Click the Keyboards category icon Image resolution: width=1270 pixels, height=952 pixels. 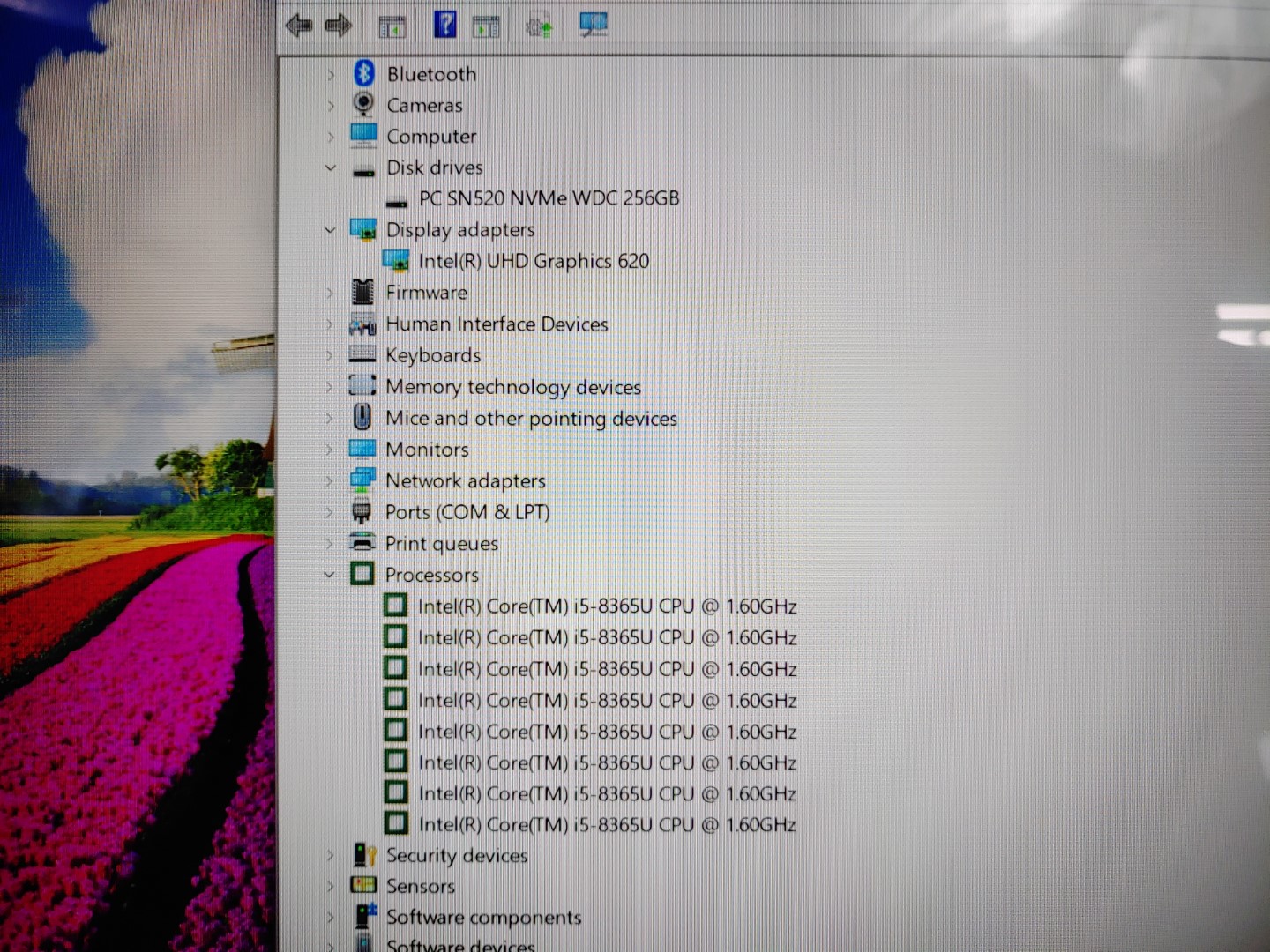pos(362,354)
